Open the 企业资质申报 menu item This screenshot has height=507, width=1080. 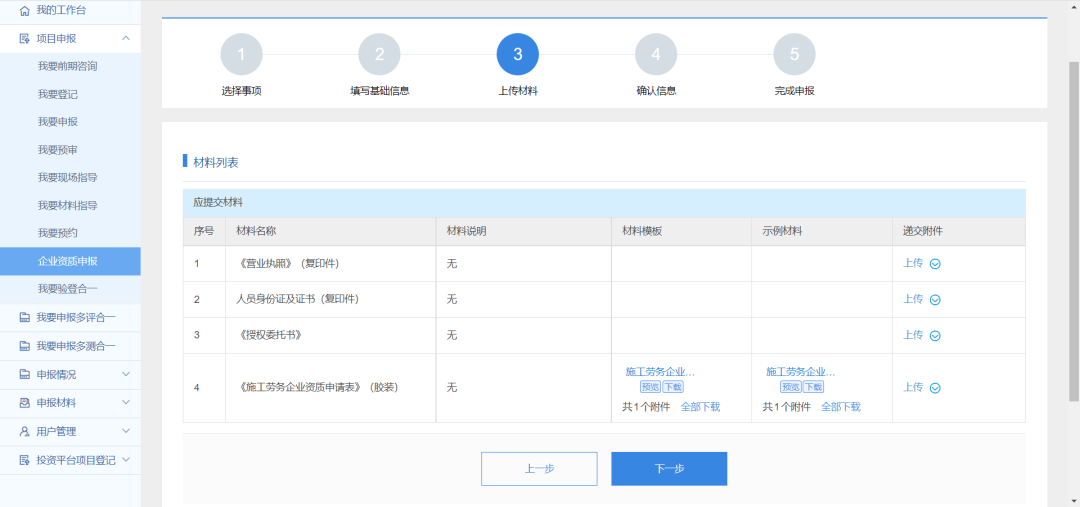67,261
